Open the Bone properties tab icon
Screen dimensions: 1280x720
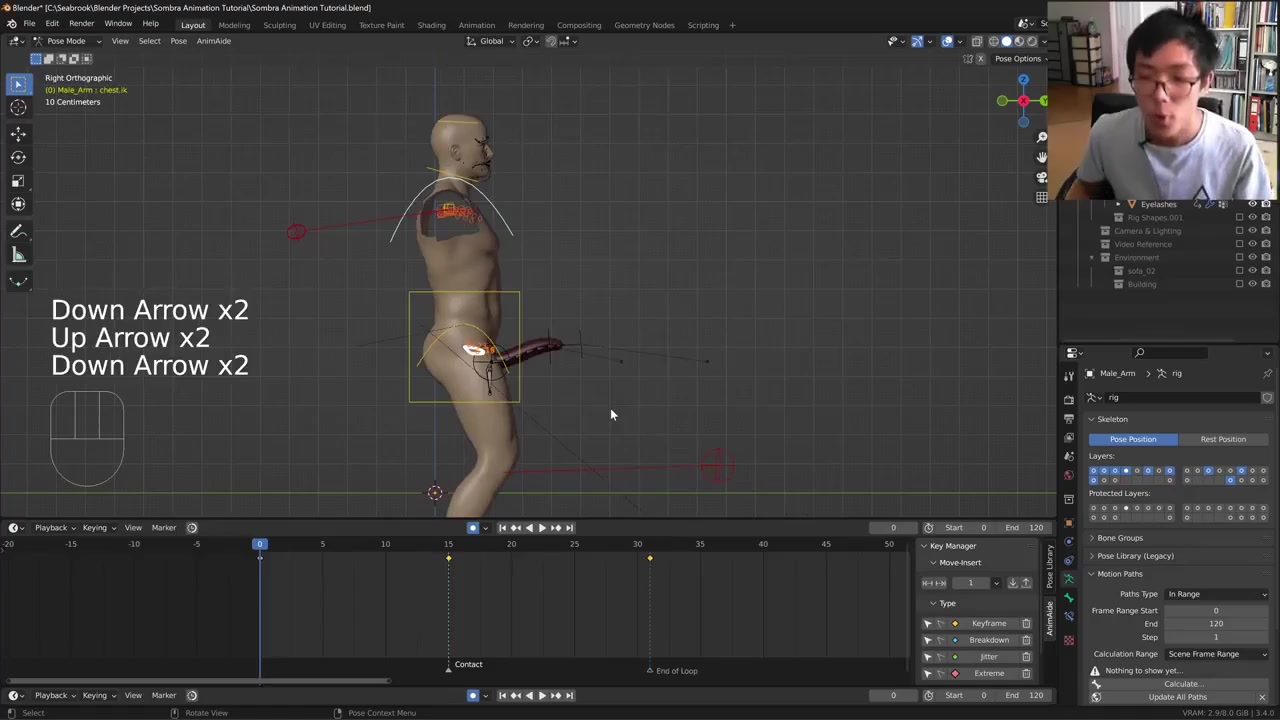click(1069, 598)
